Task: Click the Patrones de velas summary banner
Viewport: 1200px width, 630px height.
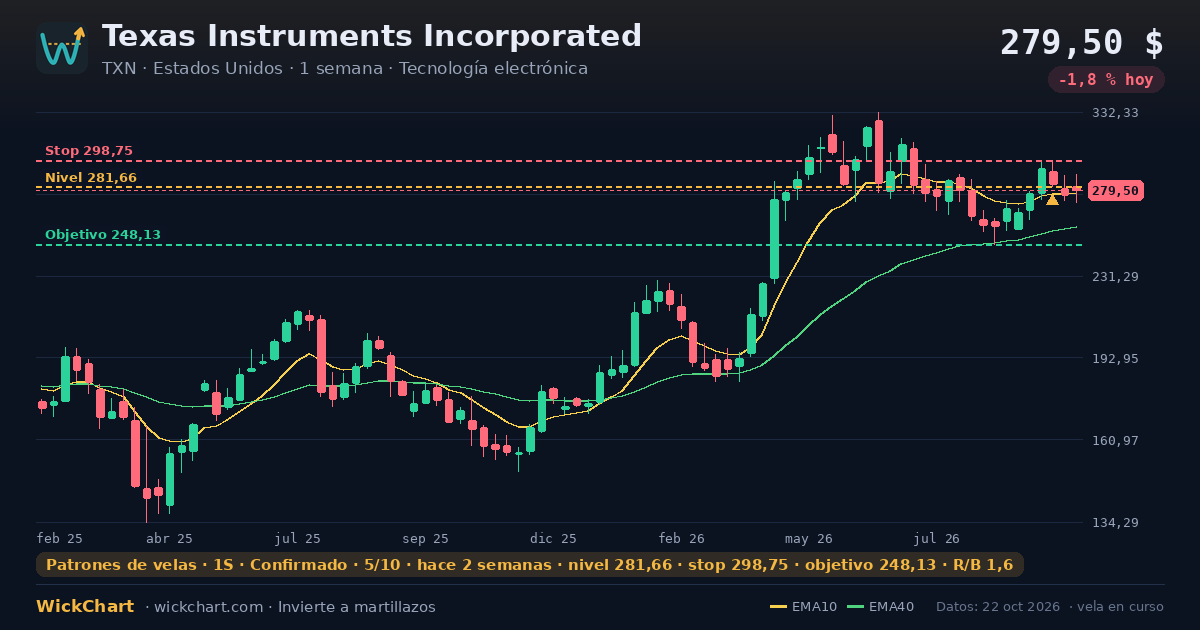Action: coord(530,565)
